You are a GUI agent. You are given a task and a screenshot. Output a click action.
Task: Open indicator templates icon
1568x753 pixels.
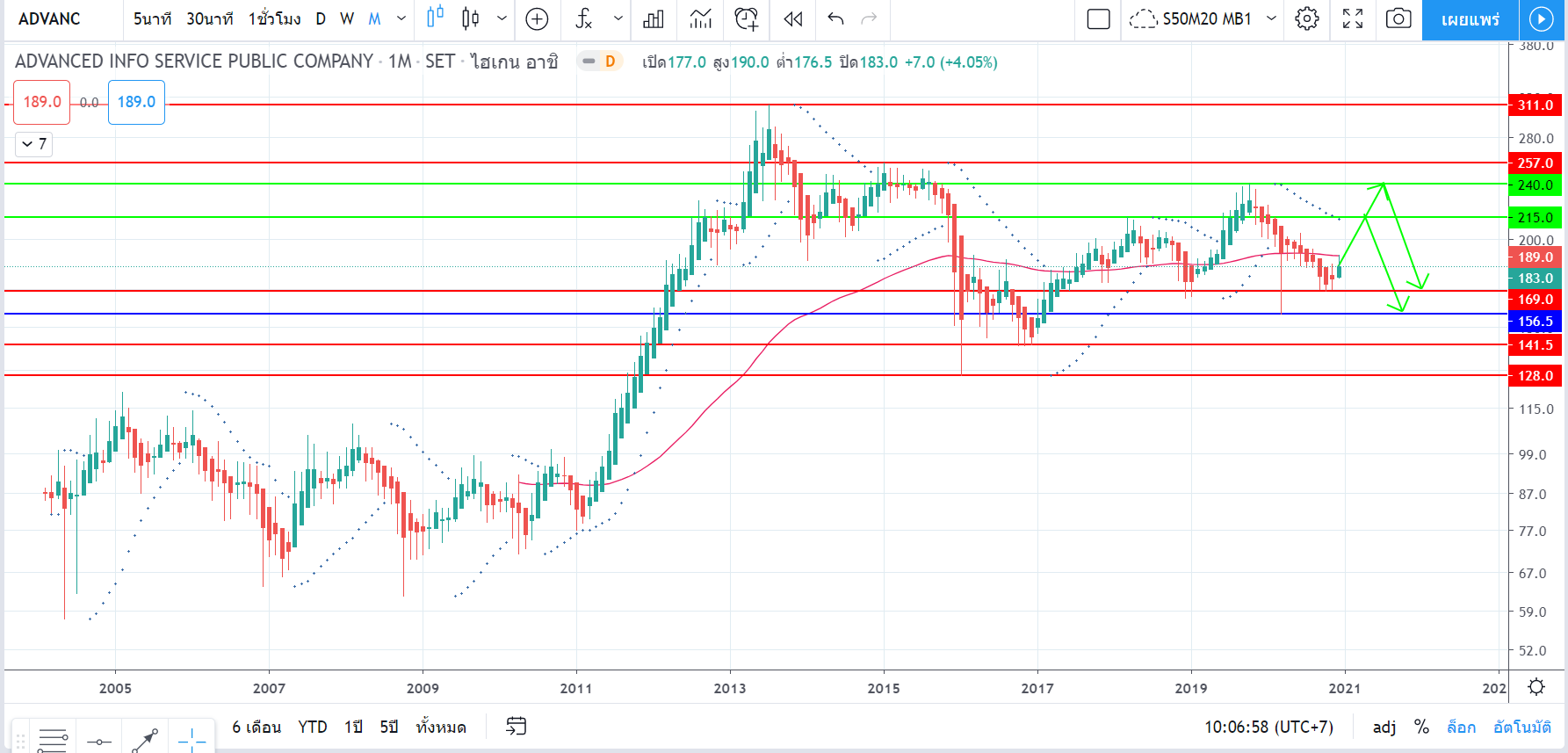click(700, 18)
